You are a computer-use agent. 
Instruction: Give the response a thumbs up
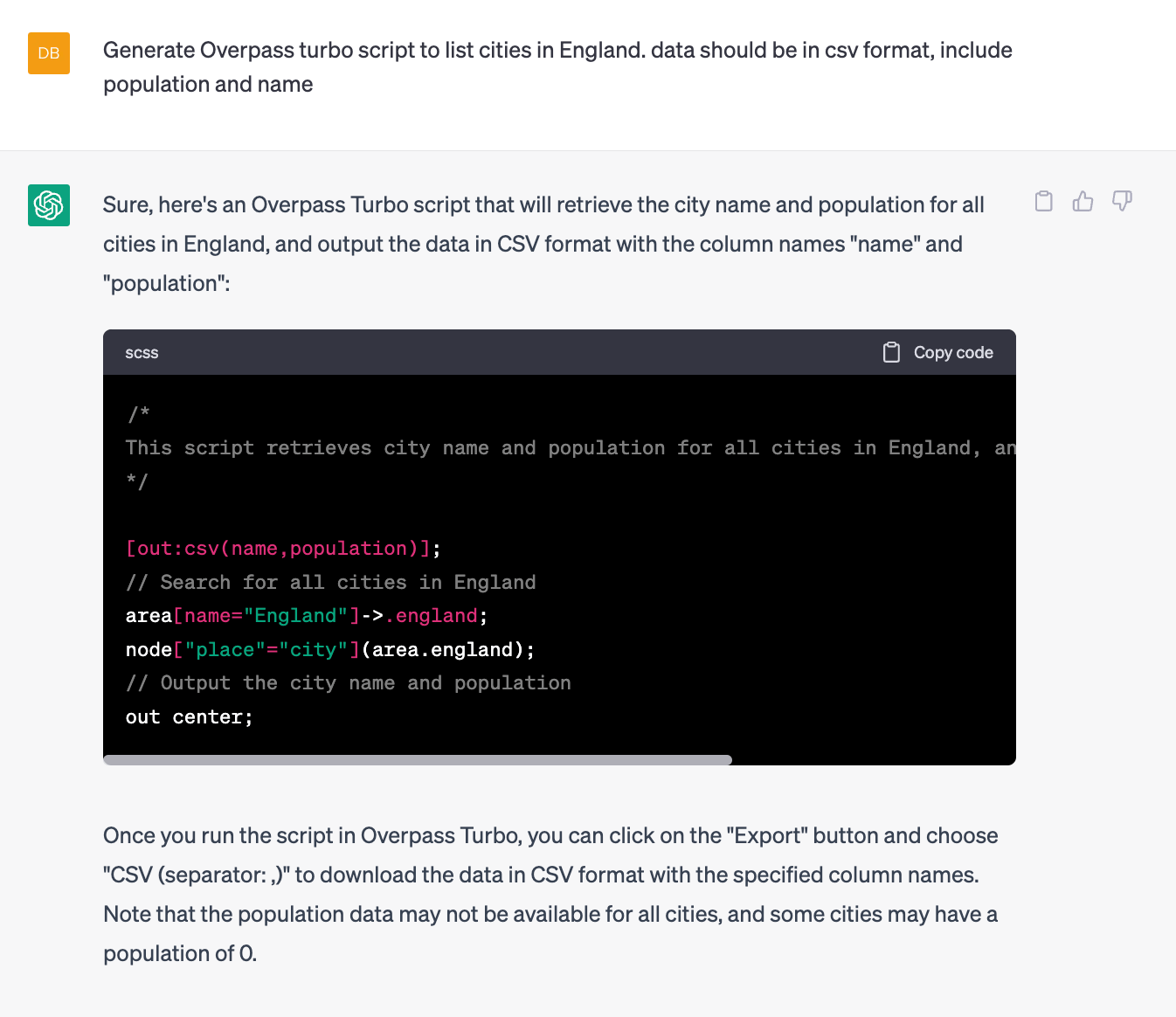1083,202
